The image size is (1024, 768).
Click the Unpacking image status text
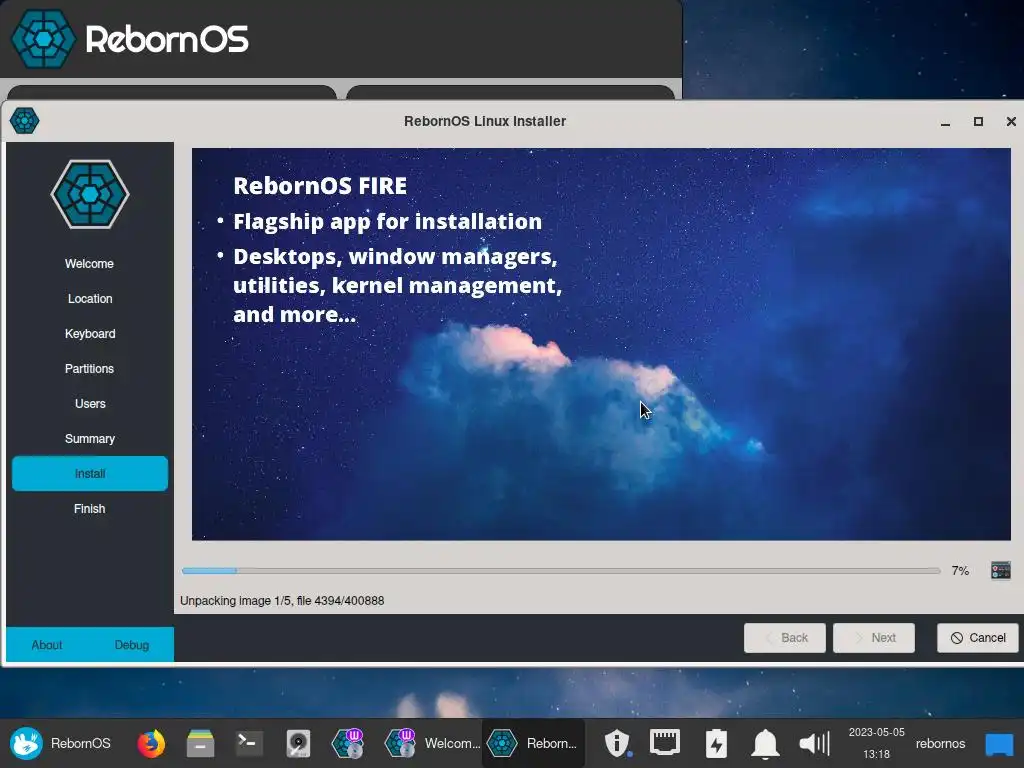tap(282, 601)
